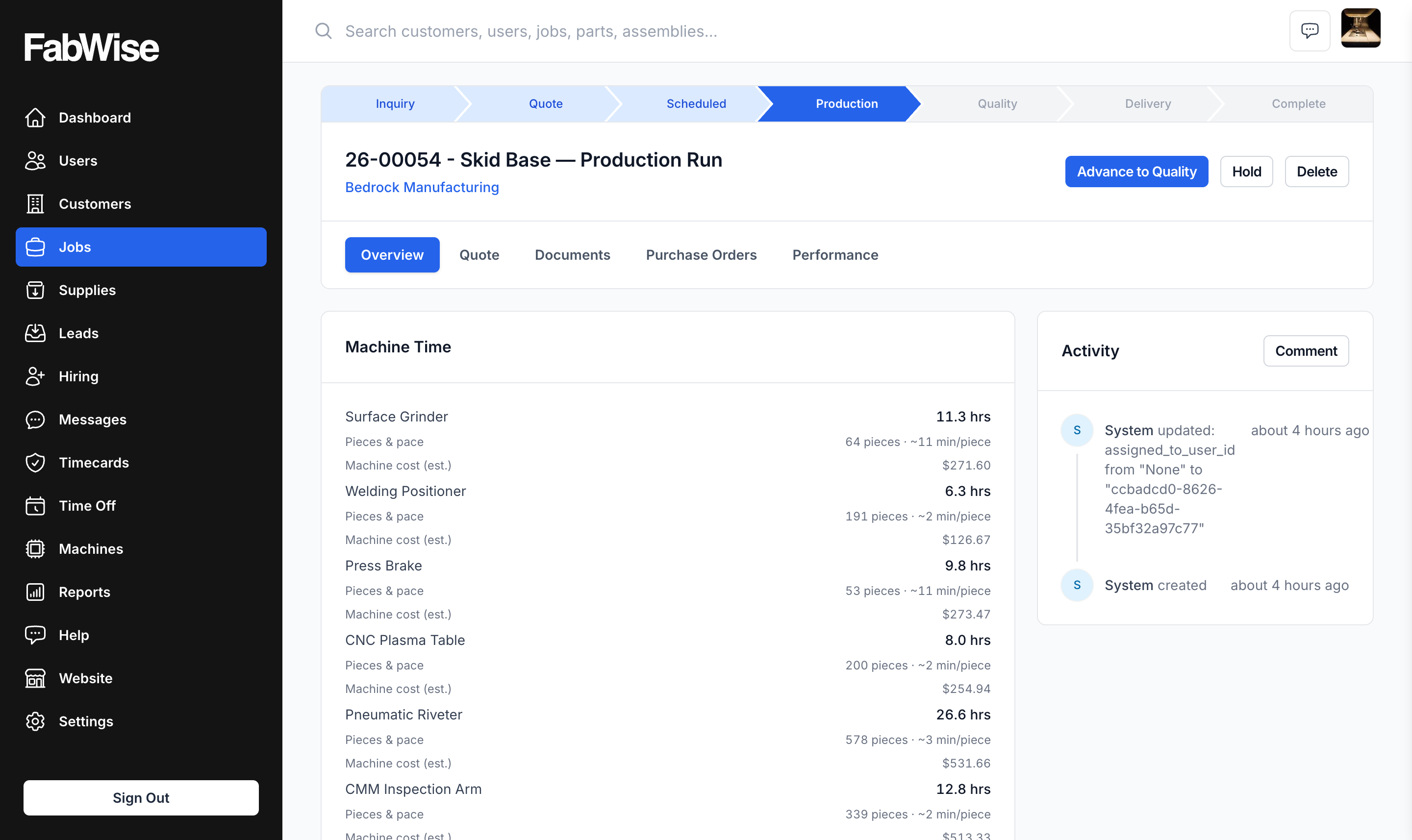Click the Settings gear icon
1412x840 pixels.
35,721
